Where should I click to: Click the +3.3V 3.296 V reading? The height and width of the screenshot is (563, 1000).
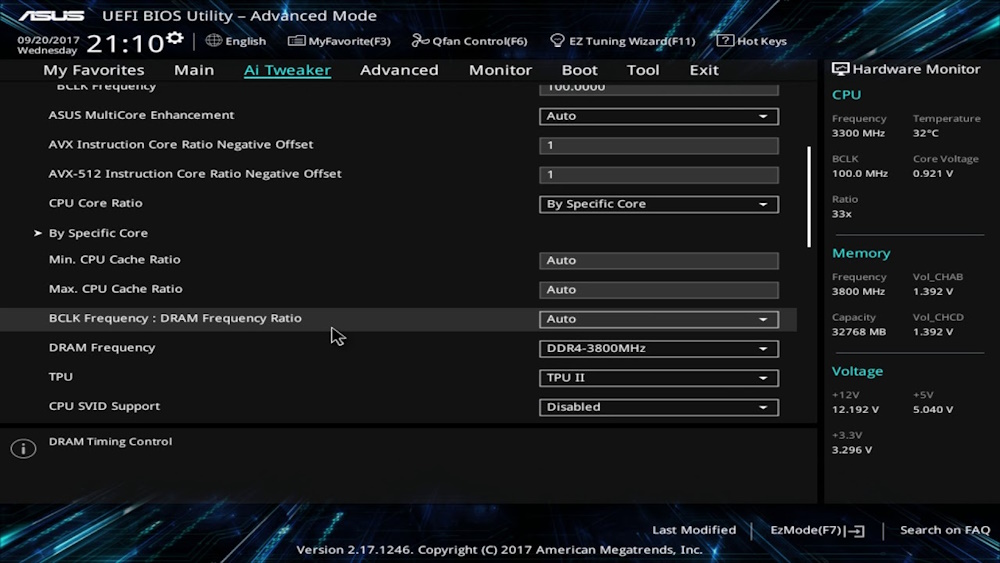(851, 450)
